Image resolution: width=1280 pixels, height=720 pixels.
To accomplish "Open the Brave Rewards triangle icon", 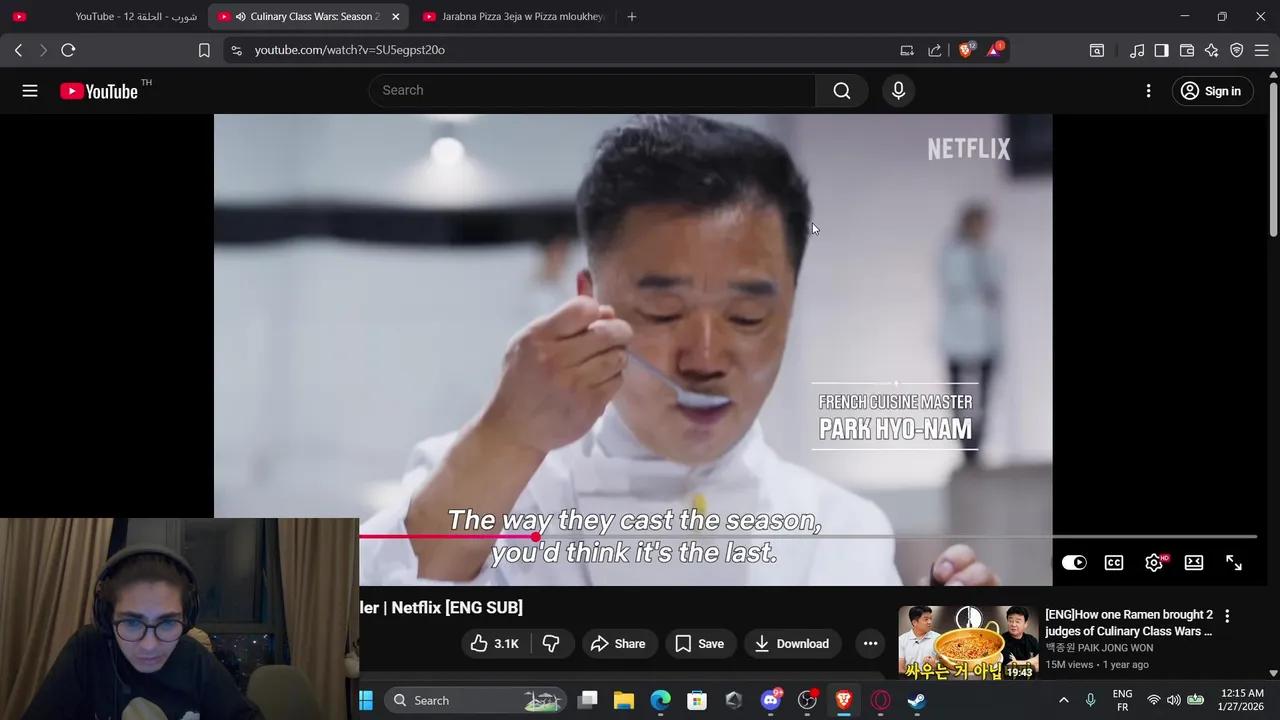I will (x=994, y=50).
